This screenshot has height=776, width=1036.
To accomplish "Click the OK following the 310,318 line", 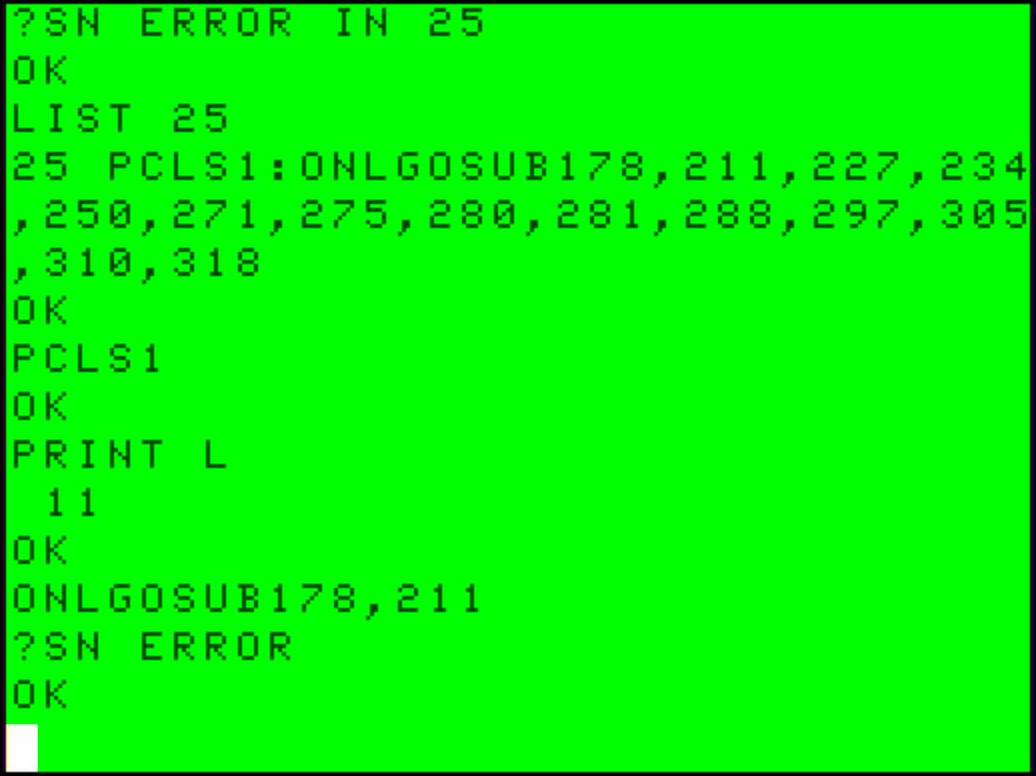I will pyautogui.click(x=40, y=310).
